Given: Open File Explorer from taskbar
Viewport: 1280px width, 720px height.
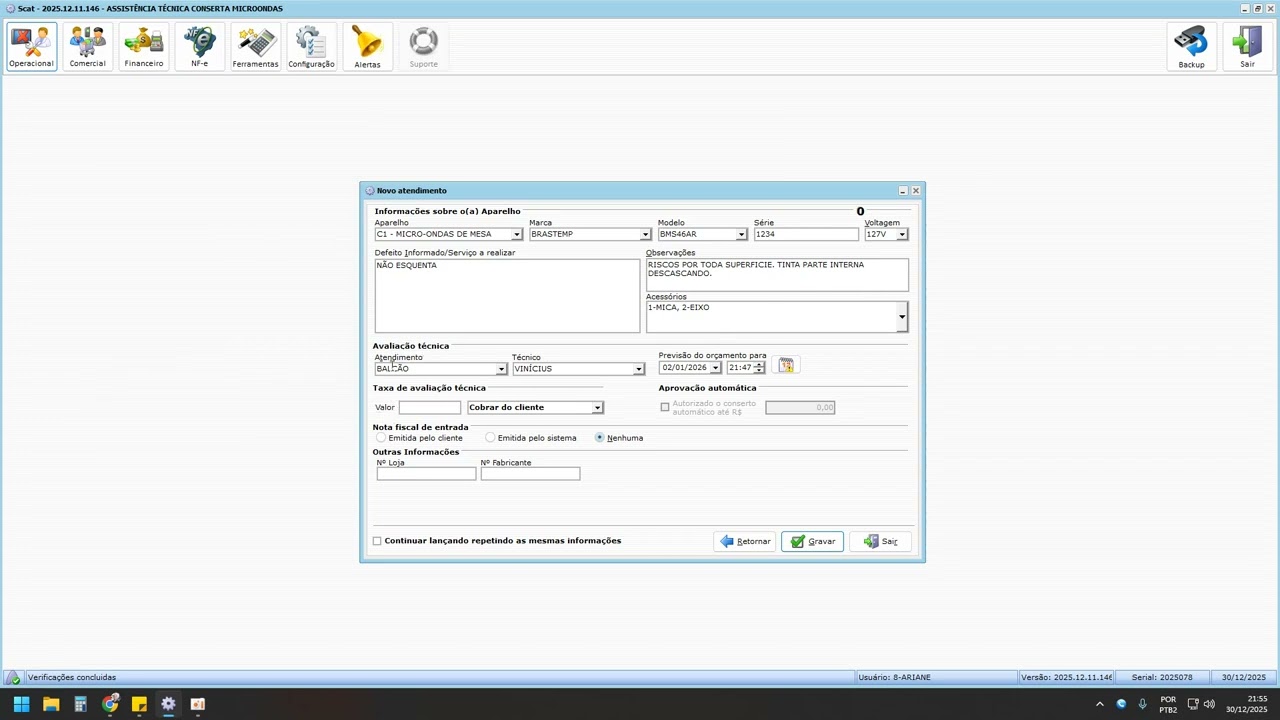Looking at the screenshot, I should [x=51, y=704].
